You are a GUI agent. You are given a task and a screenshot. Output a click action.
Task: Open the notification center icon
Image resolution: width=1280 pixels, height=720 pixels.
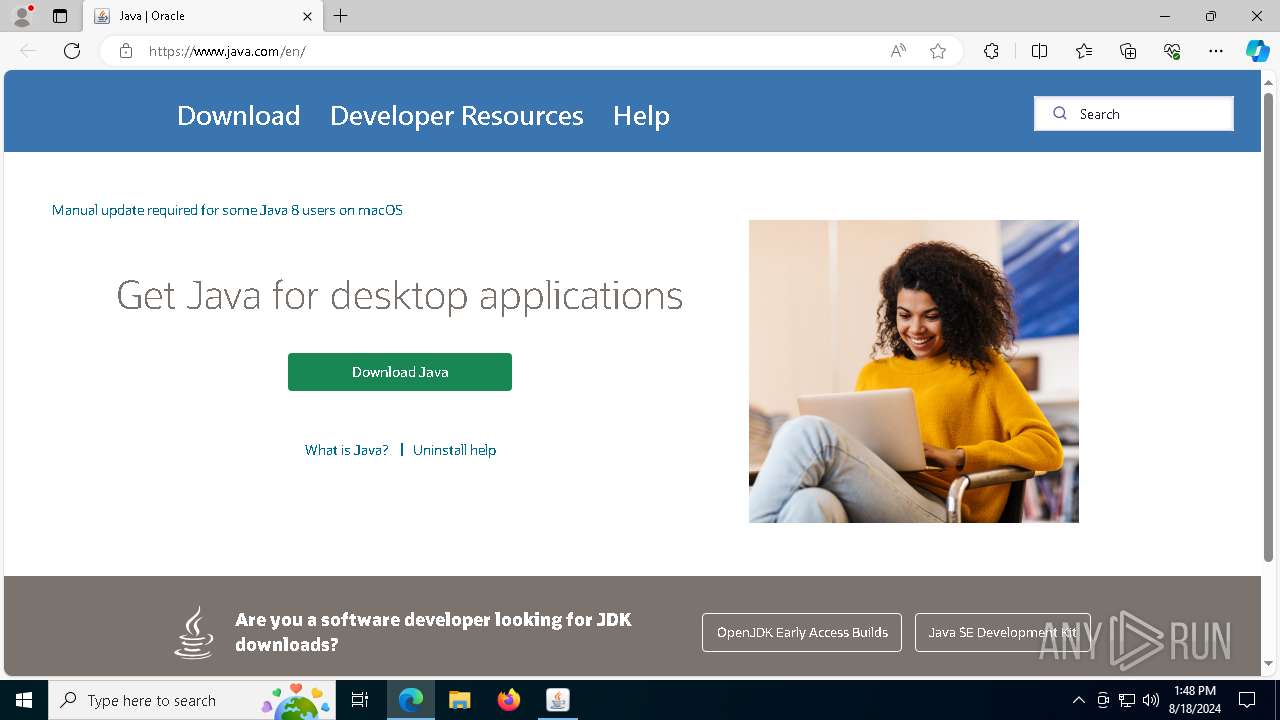pyautogui.click(x=1247, y=700)
